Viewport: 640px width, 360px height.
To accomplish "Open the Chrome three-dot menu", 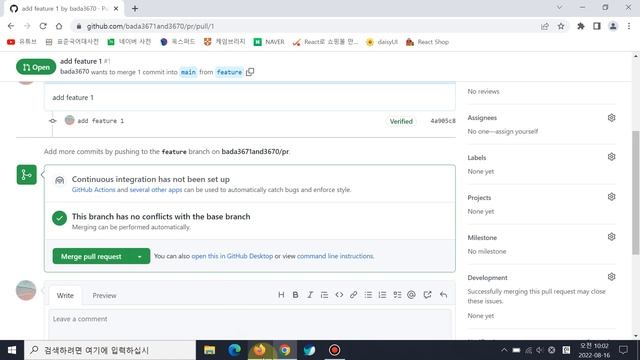I will pos(629,26).
